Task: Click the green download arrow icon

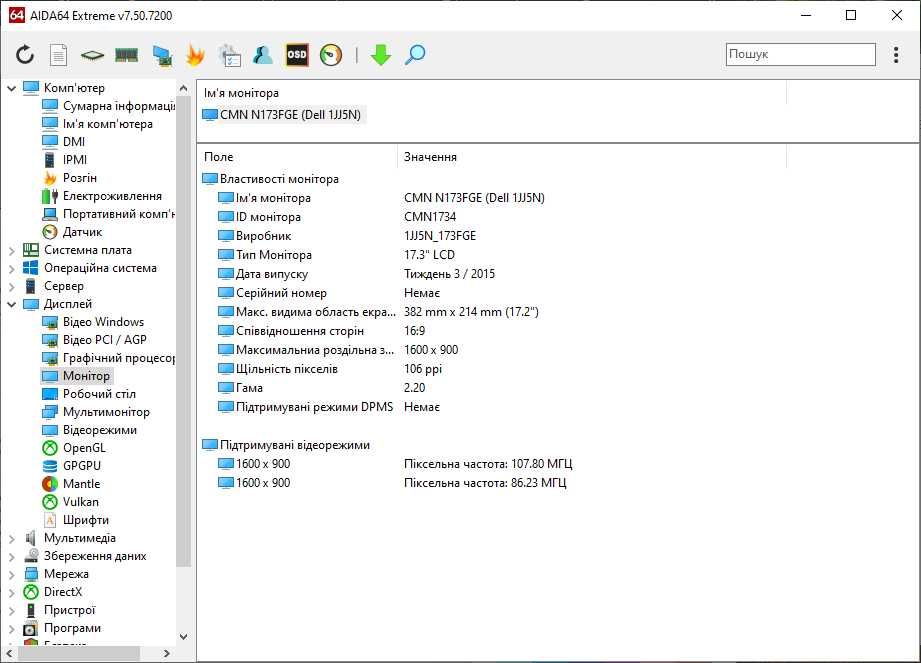Action: 381,55
